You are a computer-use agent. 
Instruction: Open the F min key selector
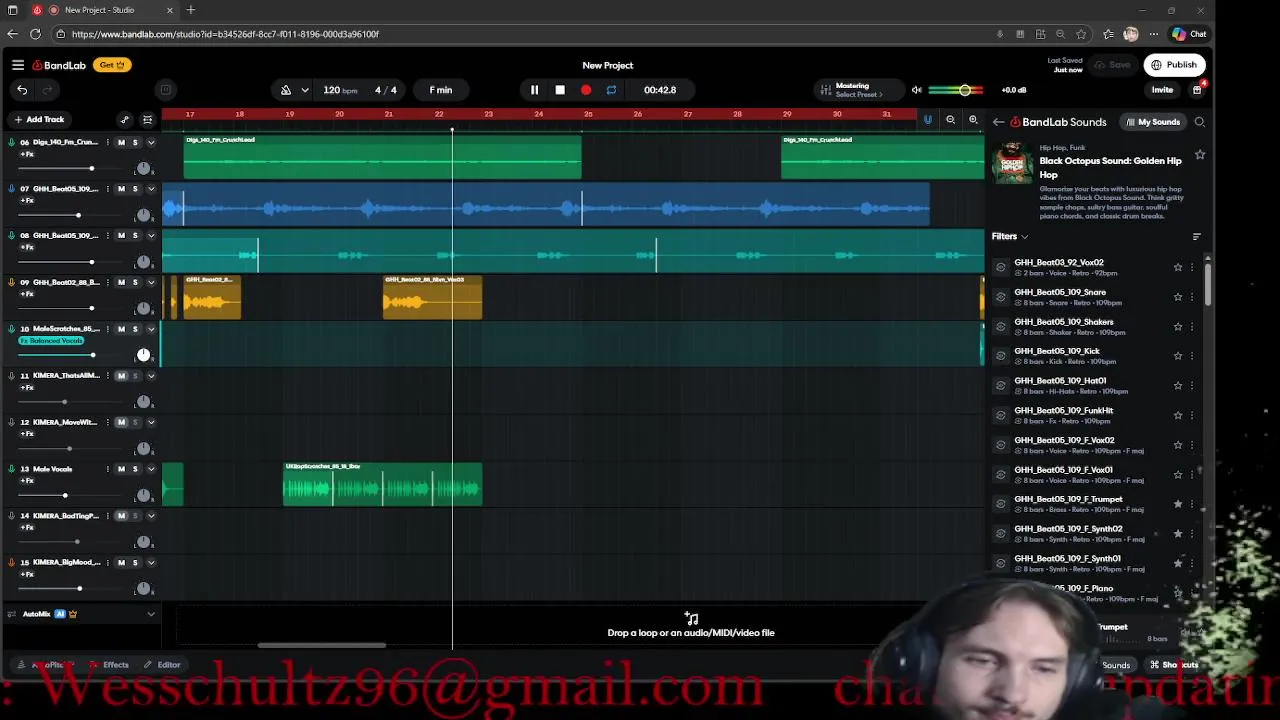441,90
